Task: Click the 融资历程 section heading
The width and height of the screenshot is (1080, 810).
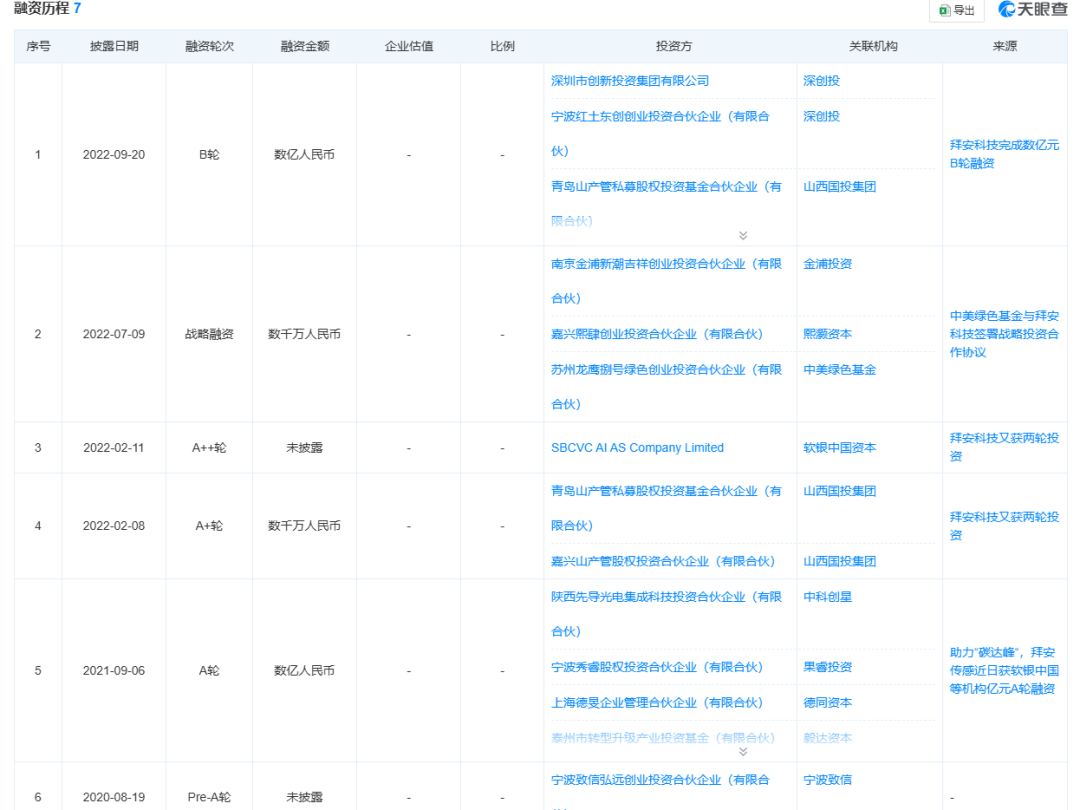Action: coord(41,8)
